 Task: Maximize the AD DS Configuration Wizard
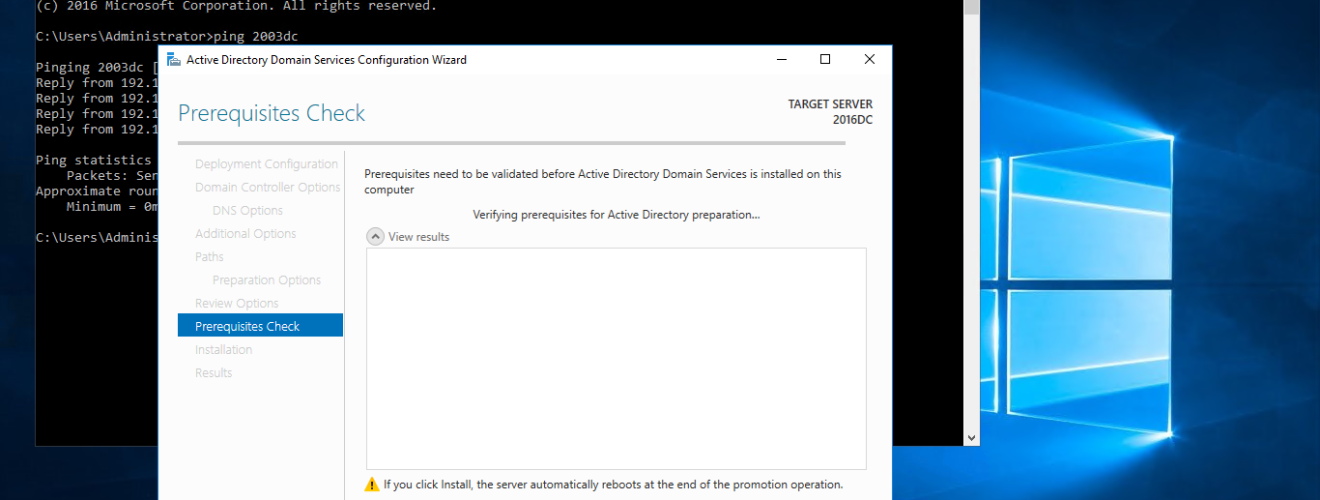(x=825, y=59)
